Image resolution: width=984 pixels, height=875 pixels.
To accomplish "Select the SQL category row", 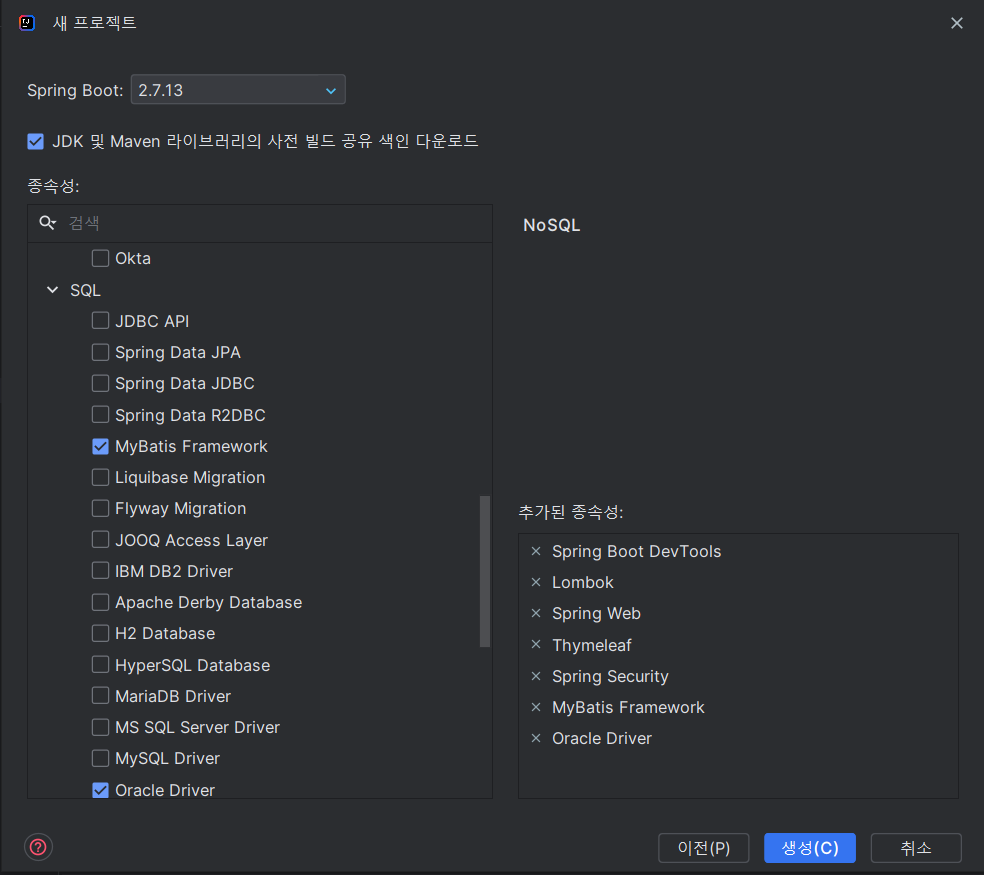I will (x=260, y=290).
